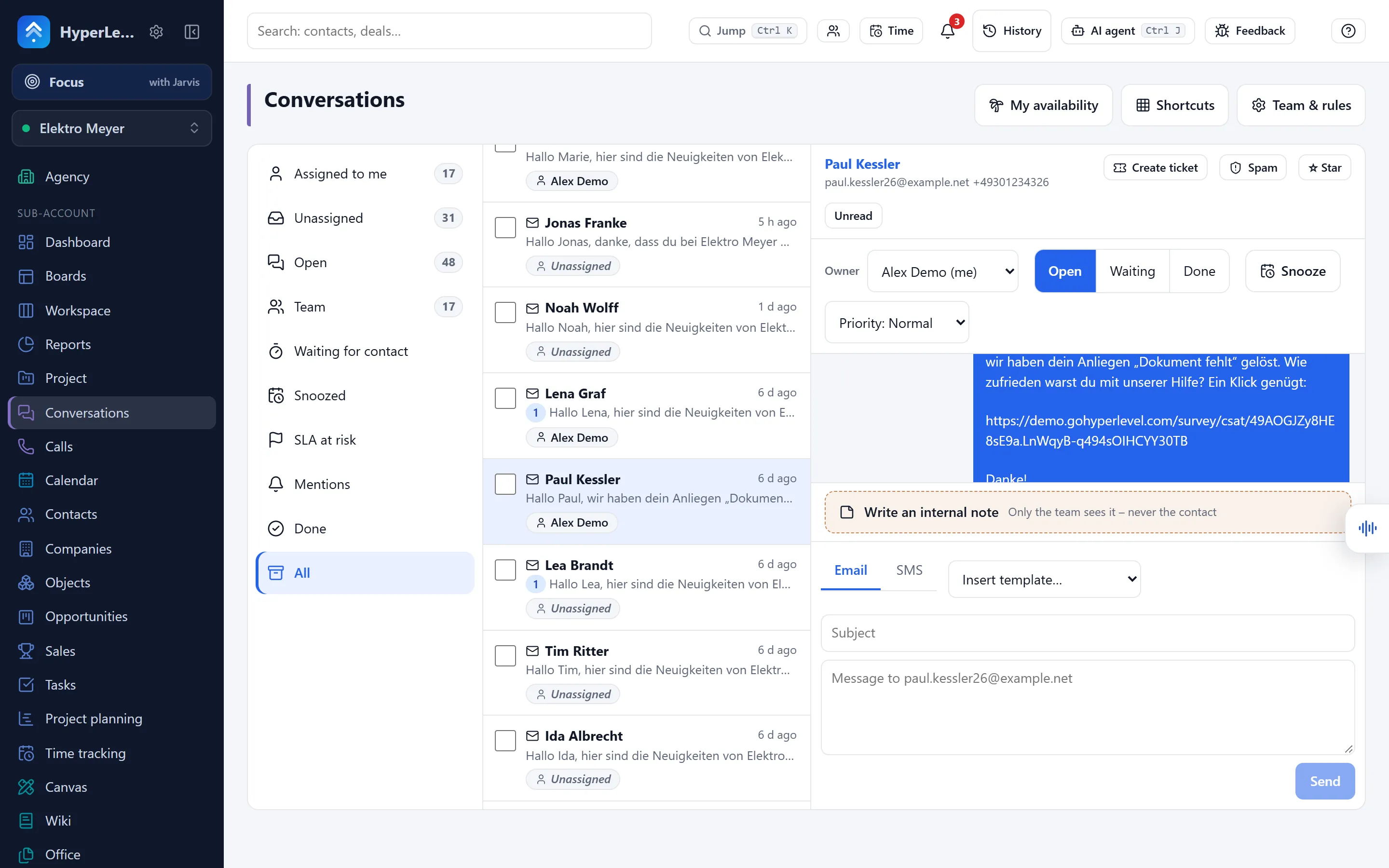This screenshot has height=868, width=1389.
Task: Click the message body text area
Action: (x=1088, y=707)
